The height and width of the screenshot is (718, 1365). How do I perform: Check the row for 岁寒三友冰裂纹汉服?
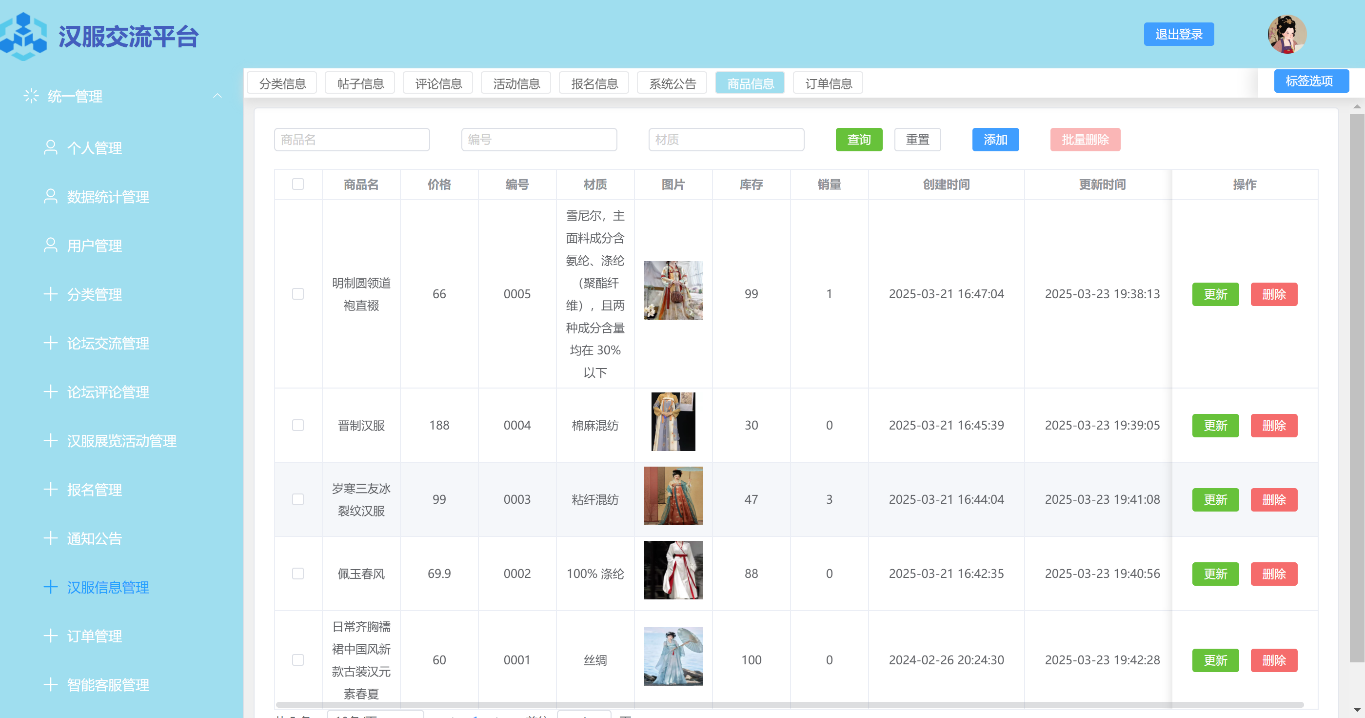click(298, 499)
